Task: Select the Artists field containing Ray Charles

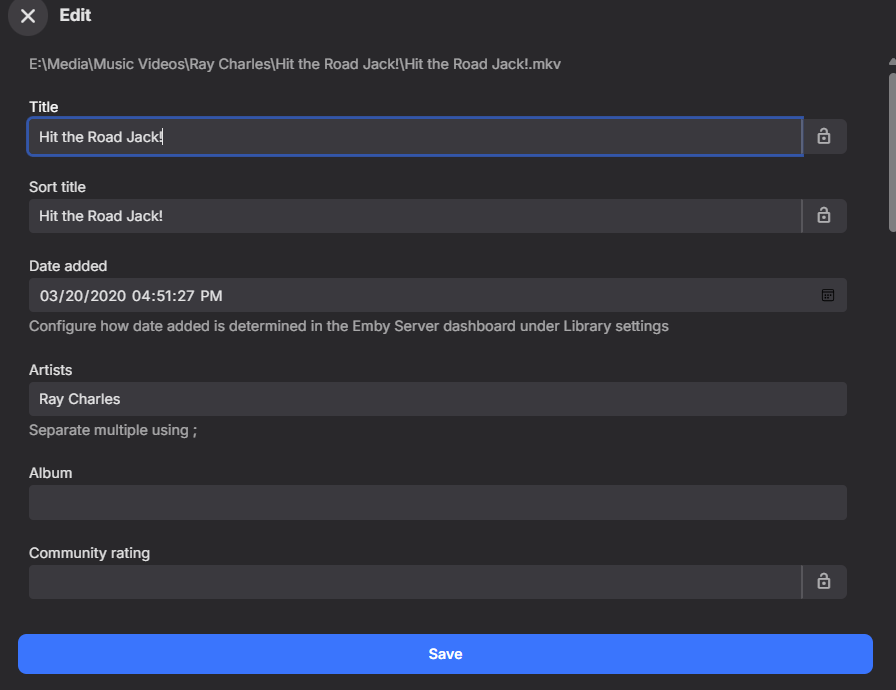Action: click(437, 399)
